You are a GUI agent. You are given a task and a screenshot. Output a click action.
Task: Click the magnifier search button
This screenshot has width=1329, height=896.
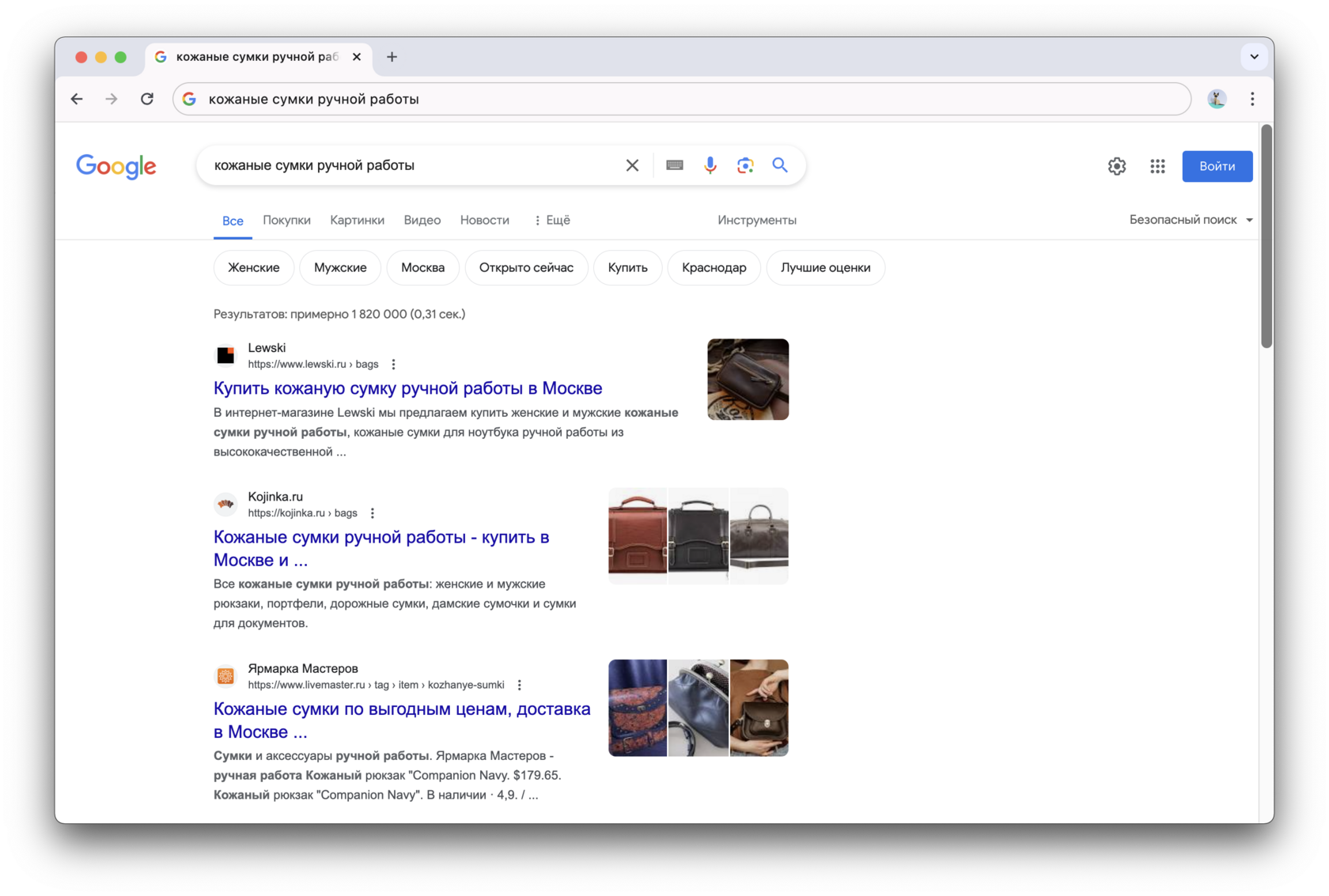point(780,165)
